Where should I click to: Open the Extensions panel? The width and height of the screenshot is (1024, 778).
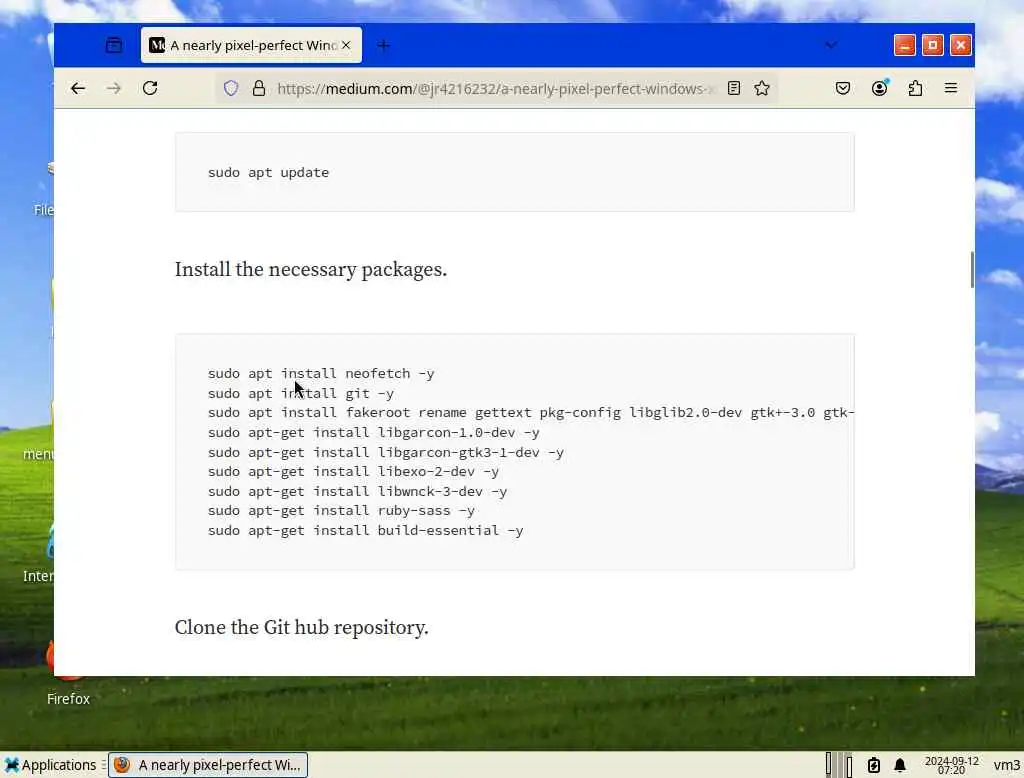[x=915, y=88]
